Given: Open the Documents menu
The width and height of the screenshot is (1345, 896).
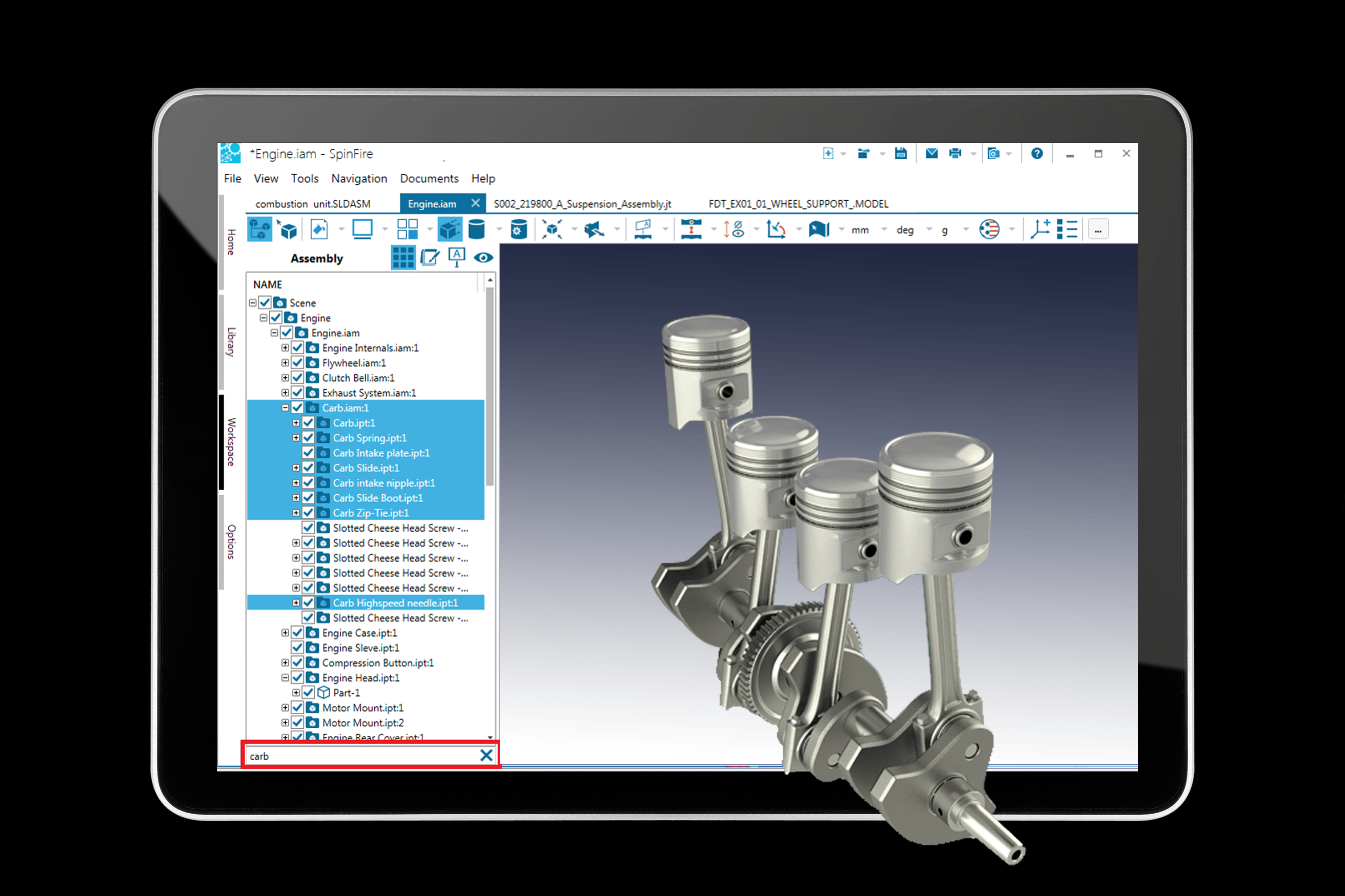Looking at the screenshot, I should 429,178.
